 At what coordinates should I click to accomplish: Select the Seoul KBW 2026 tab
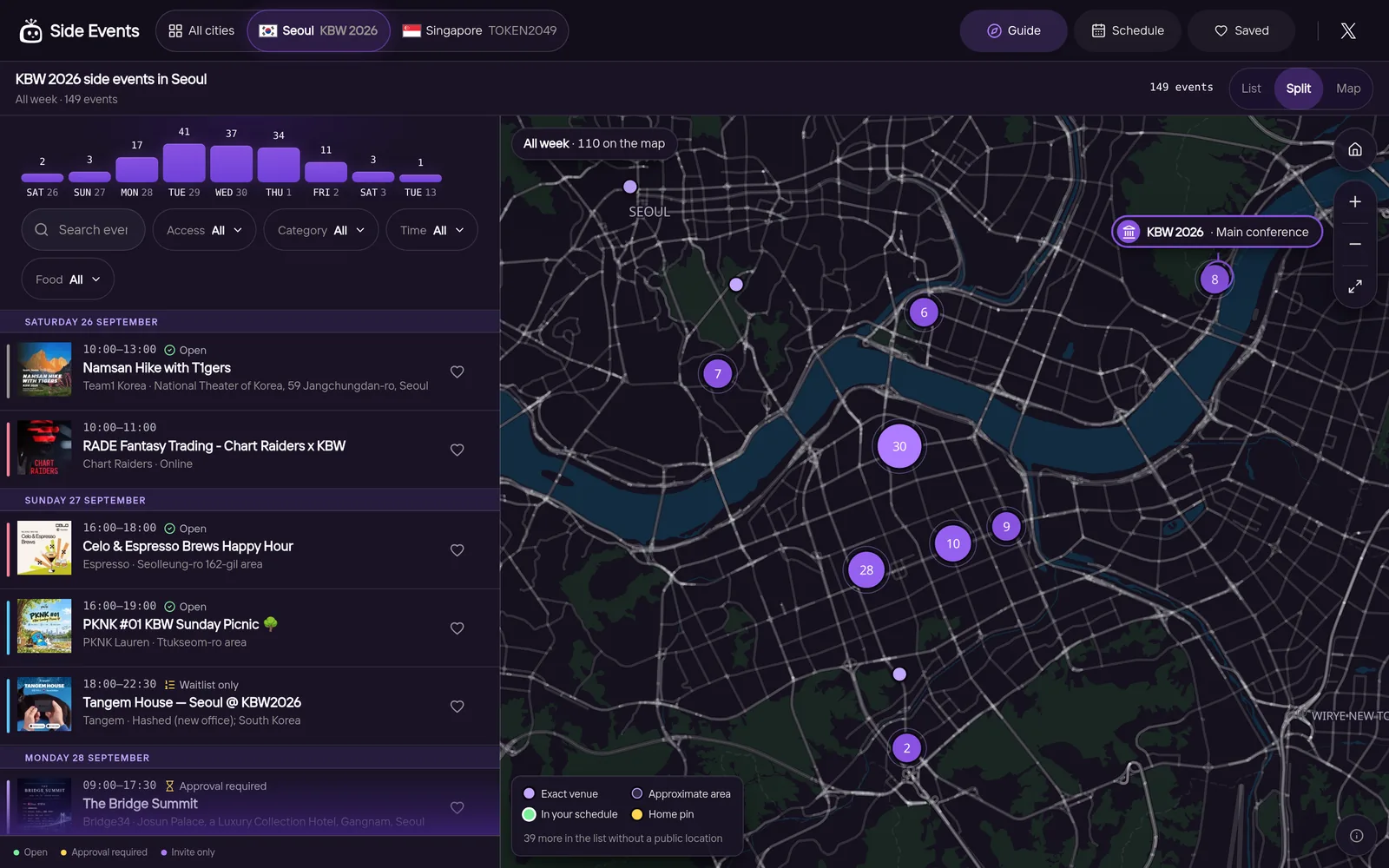pos(319,31)
